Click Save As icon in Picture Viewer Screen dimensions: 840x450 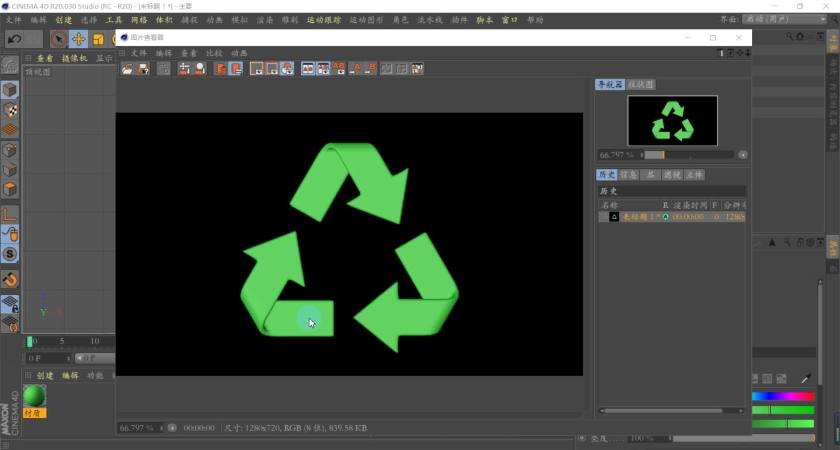pos(143,69)
